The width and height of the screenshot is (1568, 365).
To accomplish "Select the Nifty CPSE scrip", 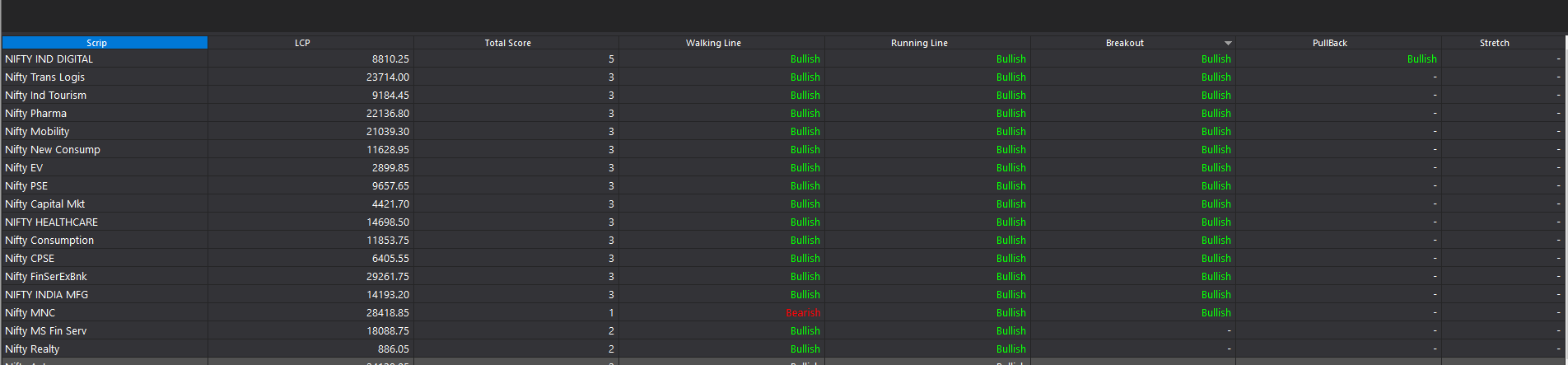I will 30,258.
